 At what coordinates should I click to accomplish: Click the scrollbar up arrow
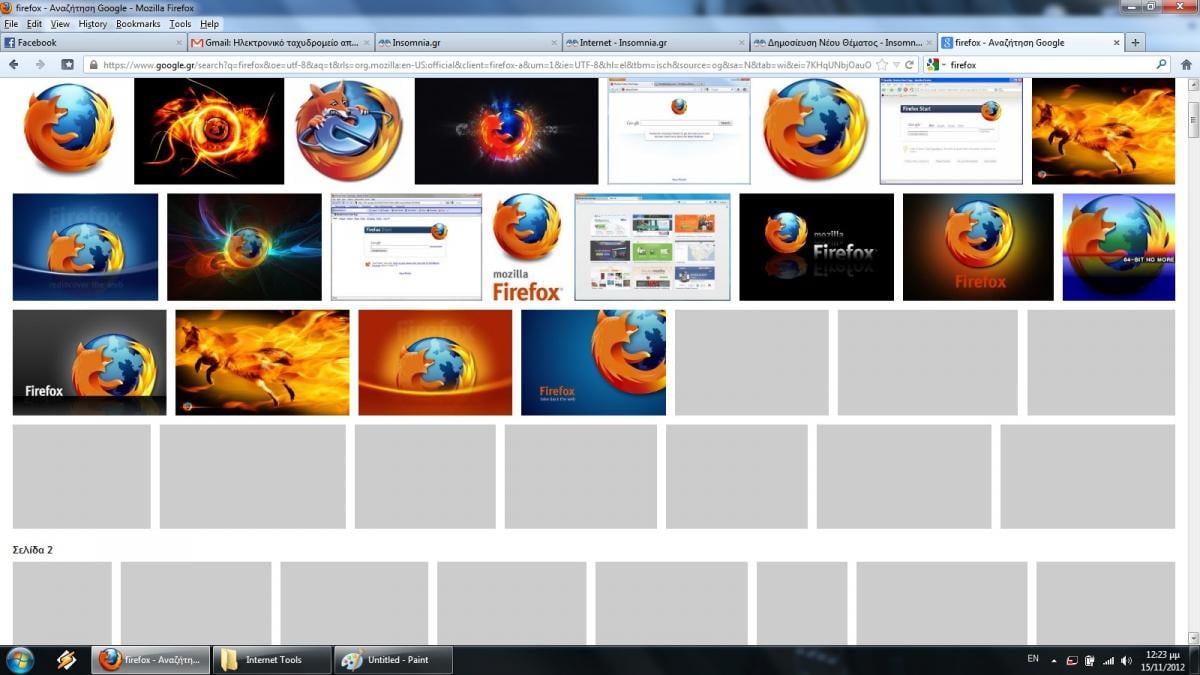pos(1193,84)
